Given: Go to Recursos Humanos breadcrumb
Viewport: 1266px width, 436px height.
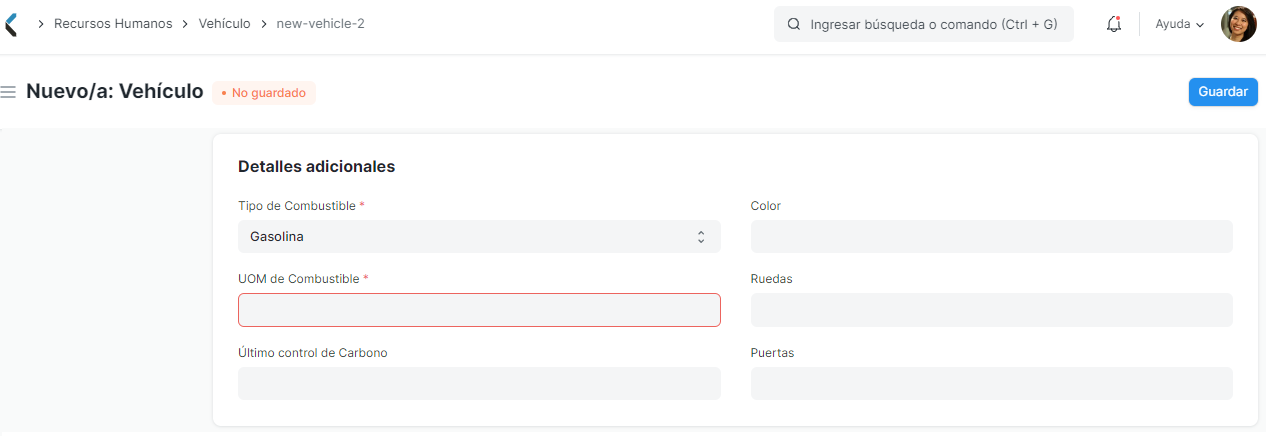Looking at the screenshot, I should pos(113,23).
